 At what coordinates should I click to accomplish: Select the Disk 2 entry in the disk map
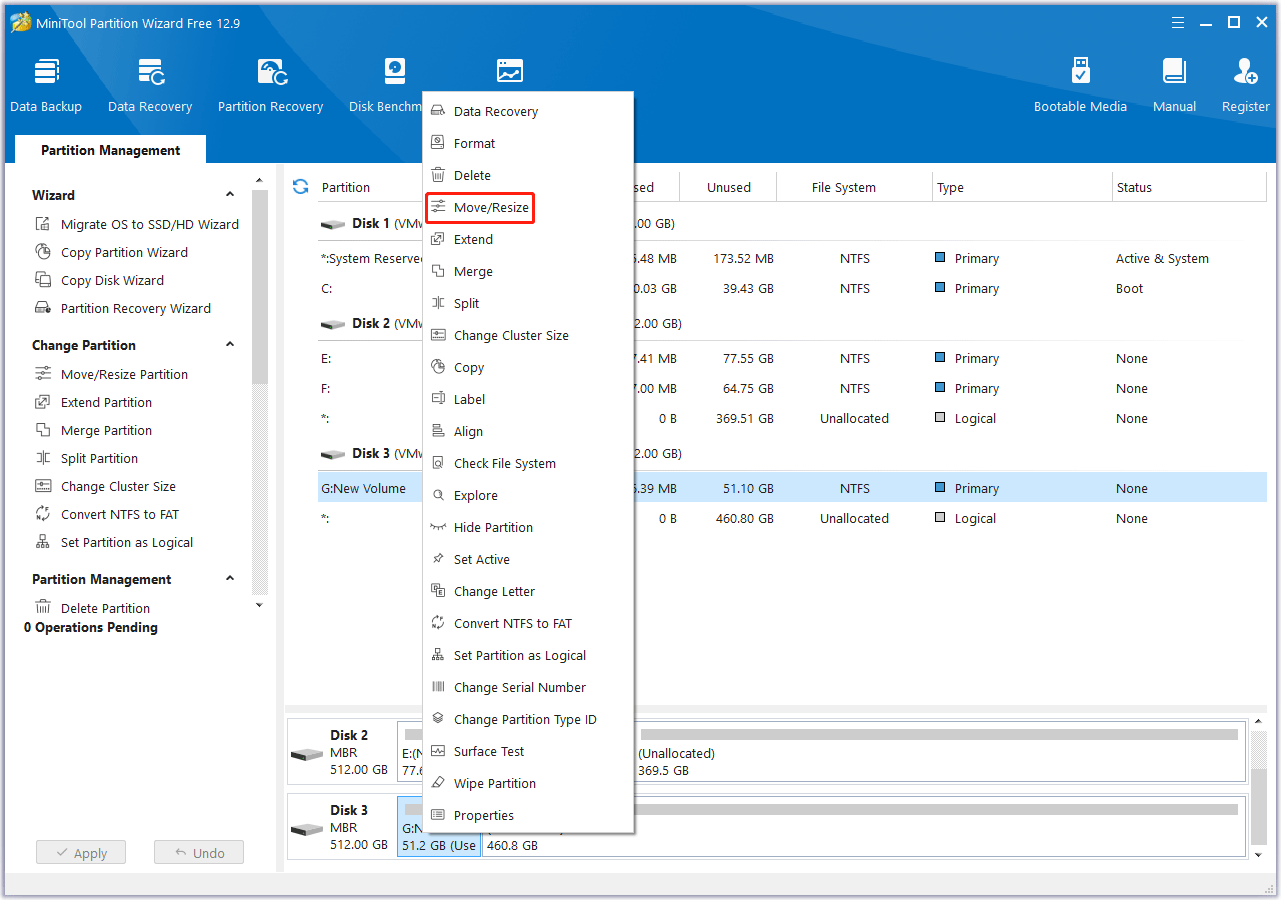(341, 752)
